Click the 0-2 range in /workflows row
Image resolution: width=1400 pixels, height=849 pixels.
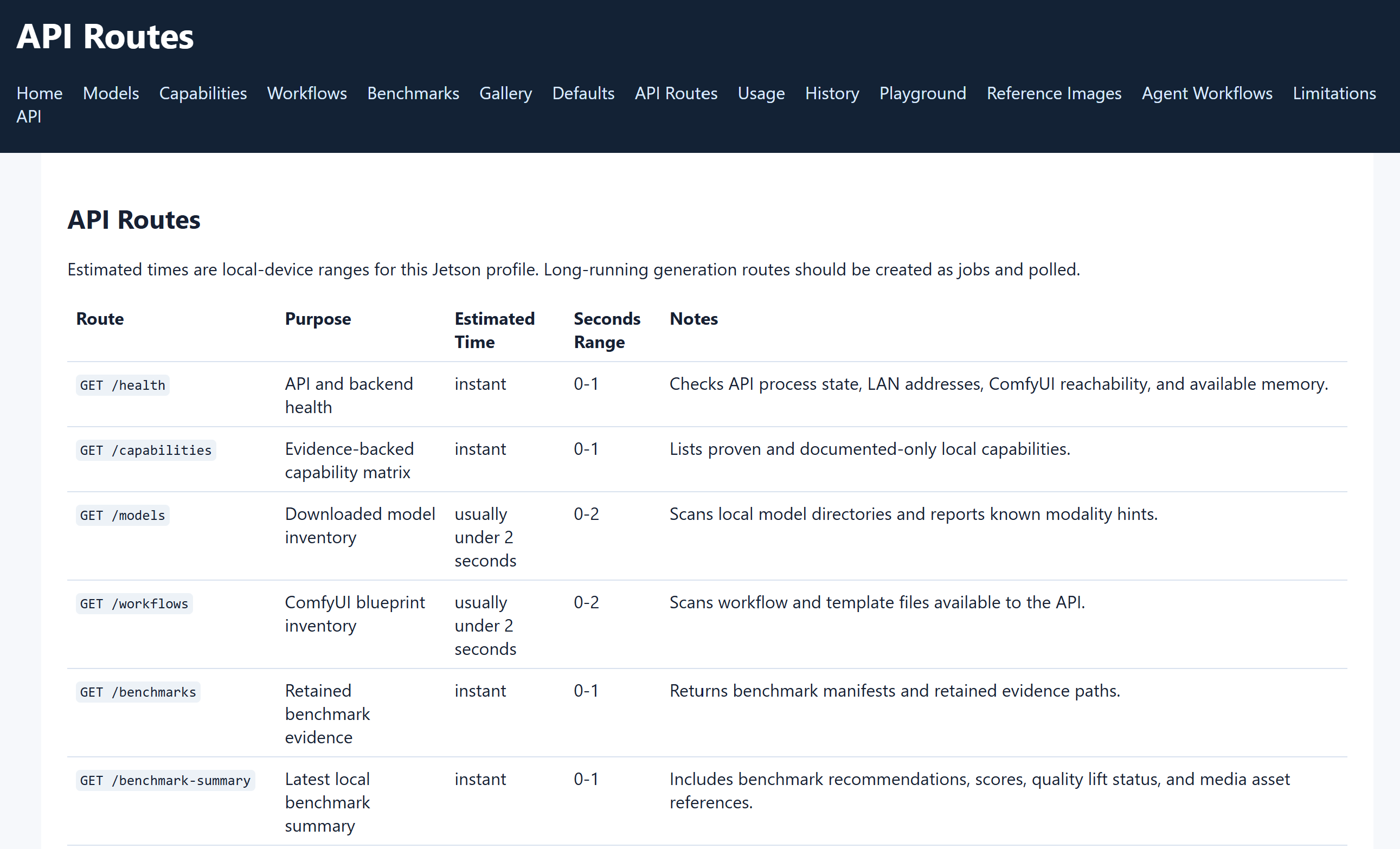click(x=586, y=602)
